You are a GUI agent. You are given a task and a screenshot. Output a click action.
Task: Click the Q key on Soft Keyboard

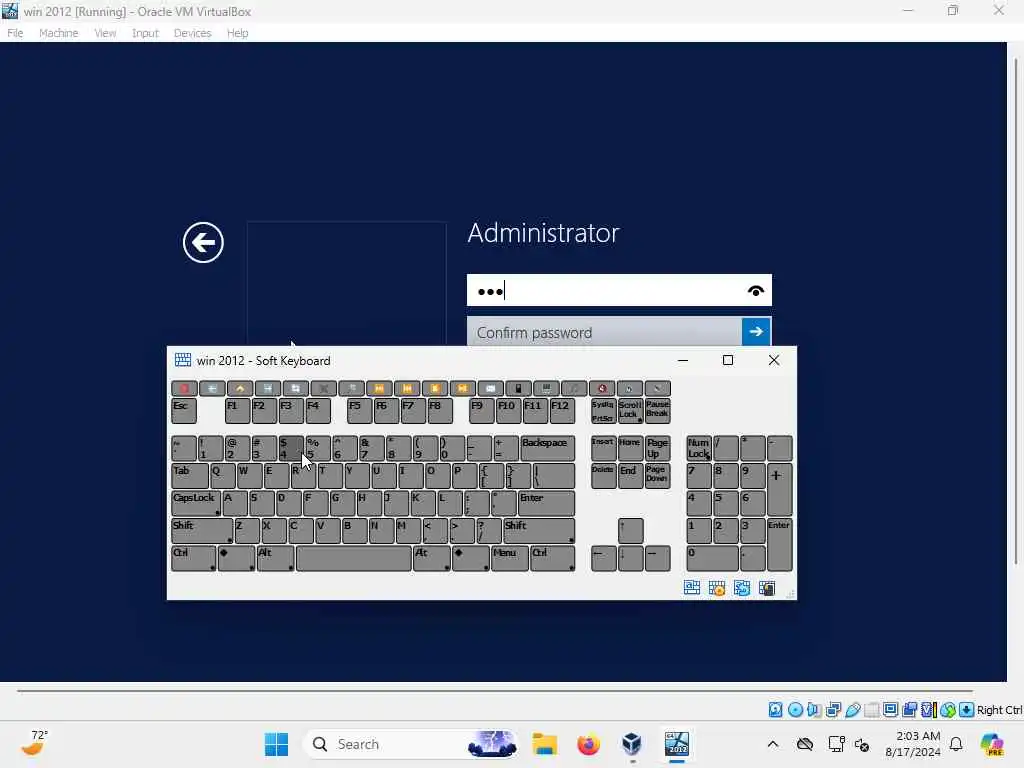point(223,476)
